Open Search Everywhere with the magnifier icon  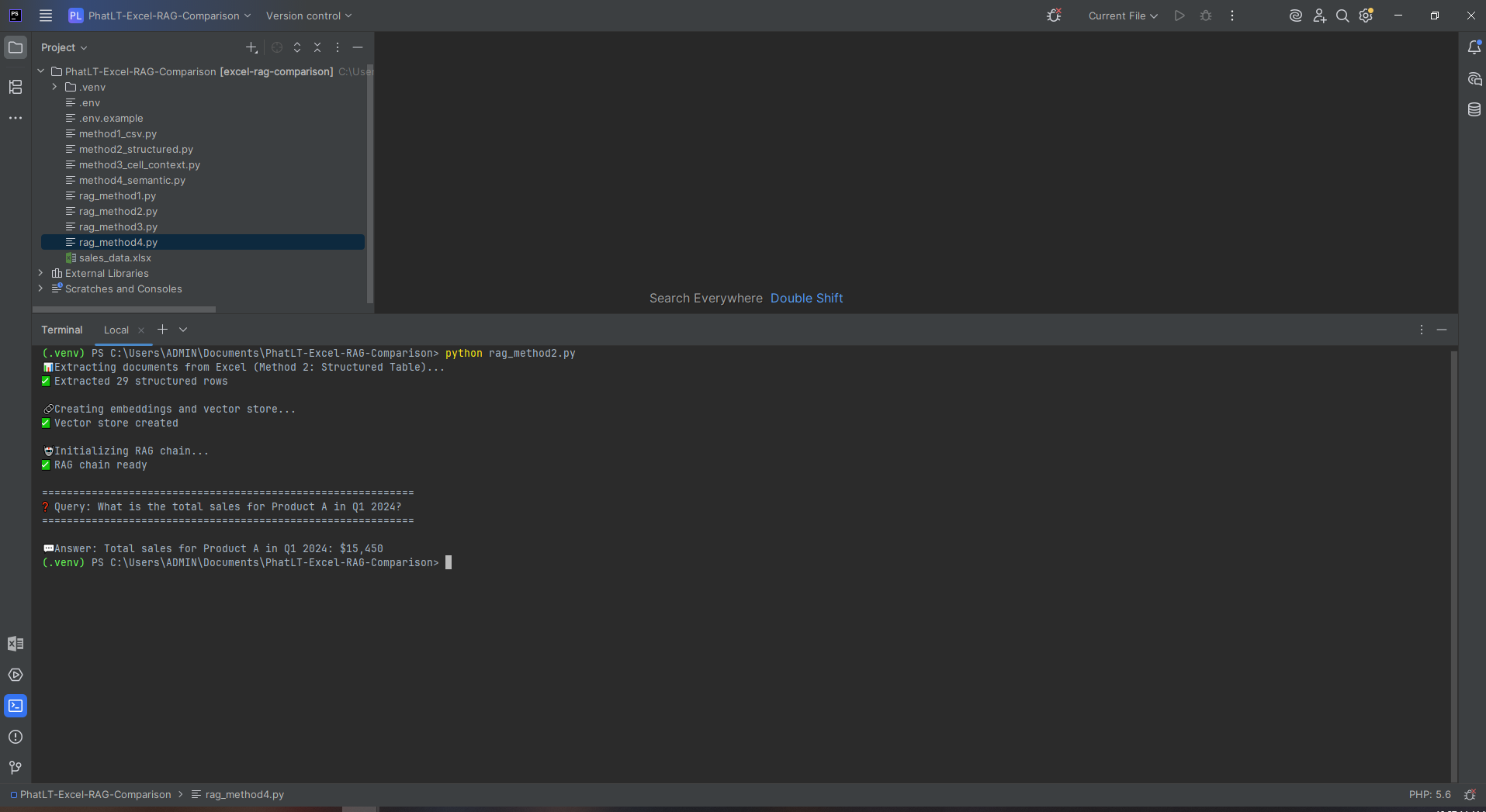[1342, 16]
